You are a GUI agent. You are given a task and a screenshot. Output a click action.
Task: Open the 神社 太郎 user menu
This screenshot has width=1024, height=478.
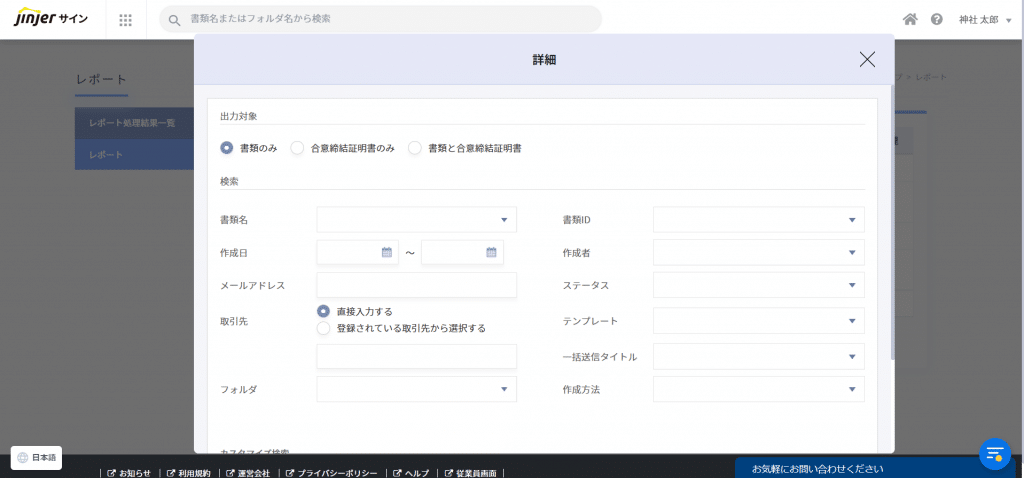point(985,19)
